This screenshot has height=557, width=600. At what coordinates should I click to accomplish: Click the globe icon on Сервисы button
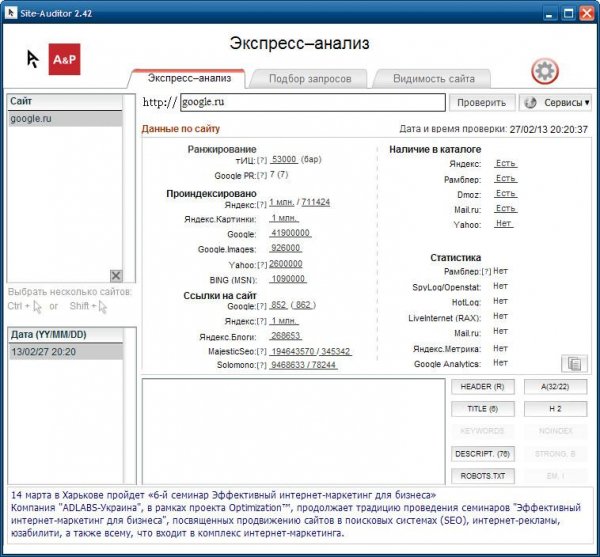pos(530,103)
